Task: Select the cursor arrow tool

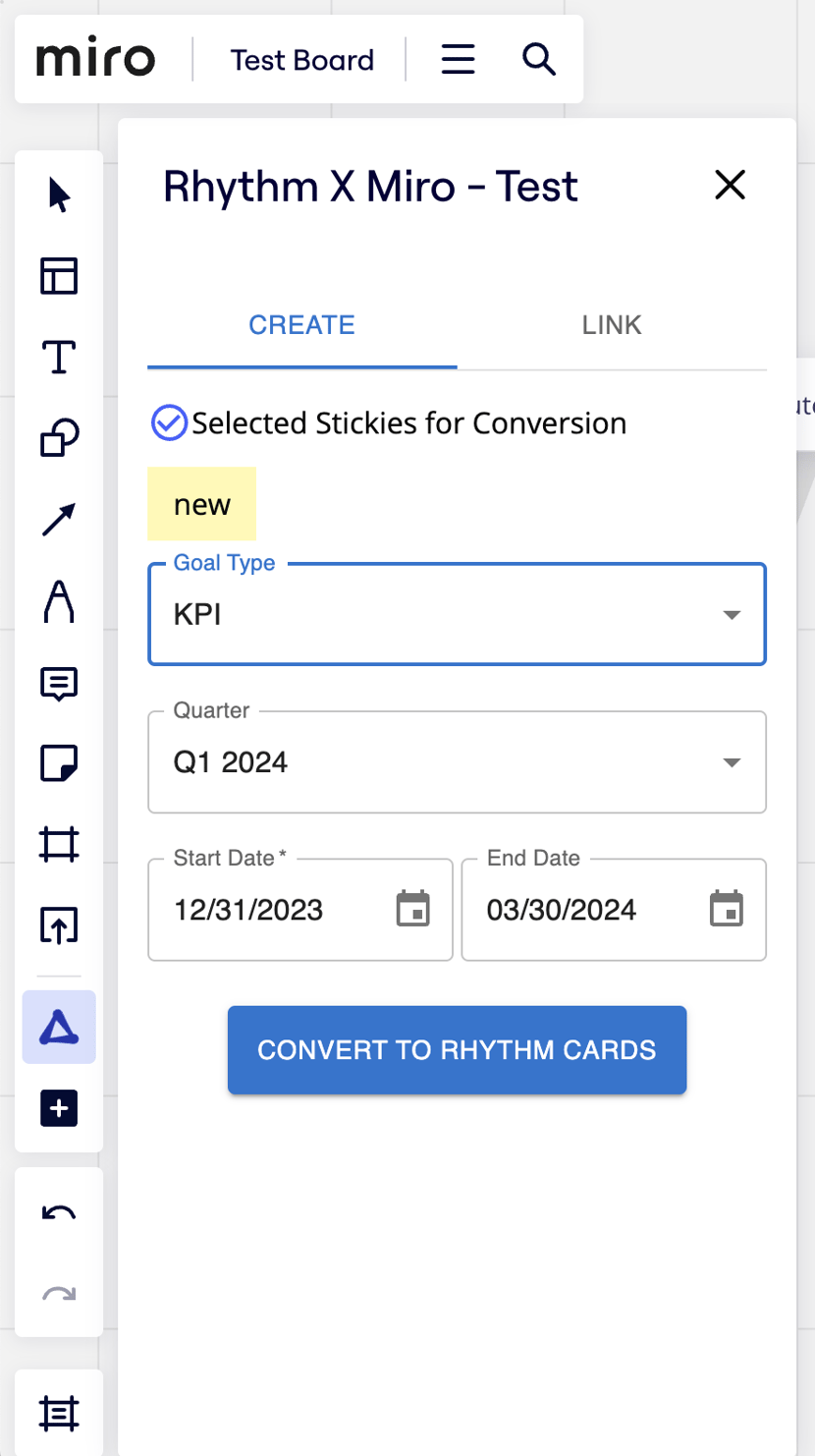Action: pos(59,195)
